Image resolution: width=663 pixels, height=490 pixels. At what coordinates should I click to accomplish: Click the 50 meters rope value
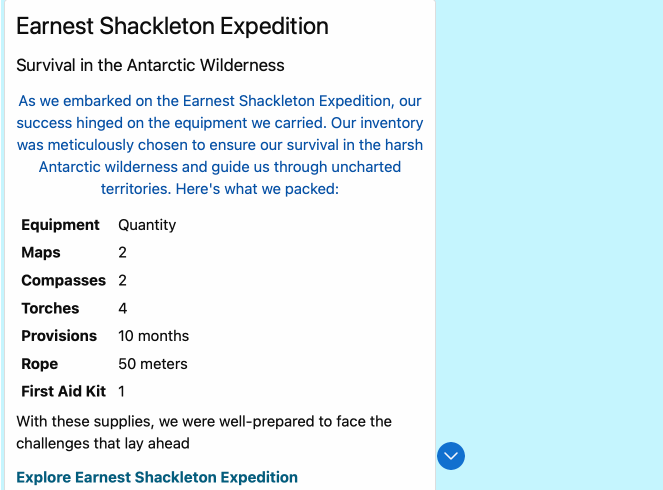click(153, 364)
